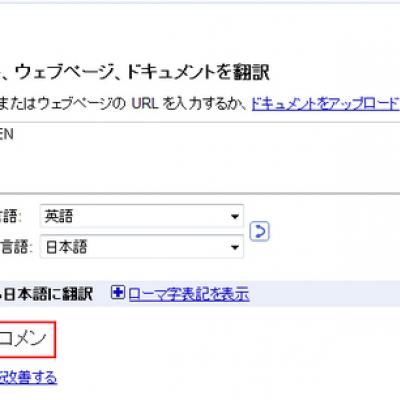Click the ローマ字表記を表示 link
400x400 pixels.
tap(189, 294)
